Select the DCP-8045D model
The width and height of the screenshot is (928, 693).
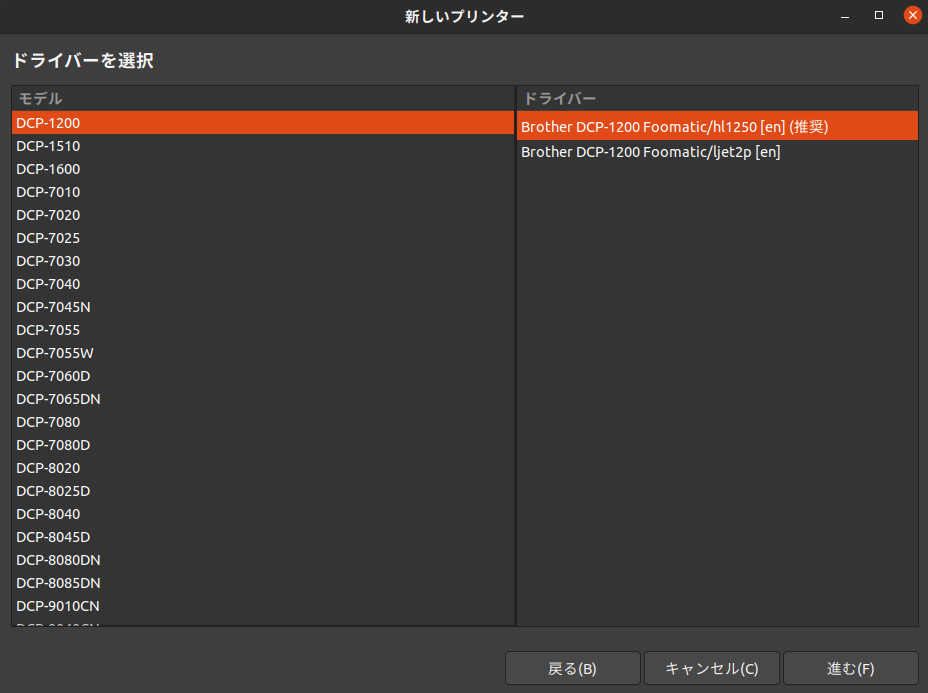pyautogui.click(x=53, y=537)
